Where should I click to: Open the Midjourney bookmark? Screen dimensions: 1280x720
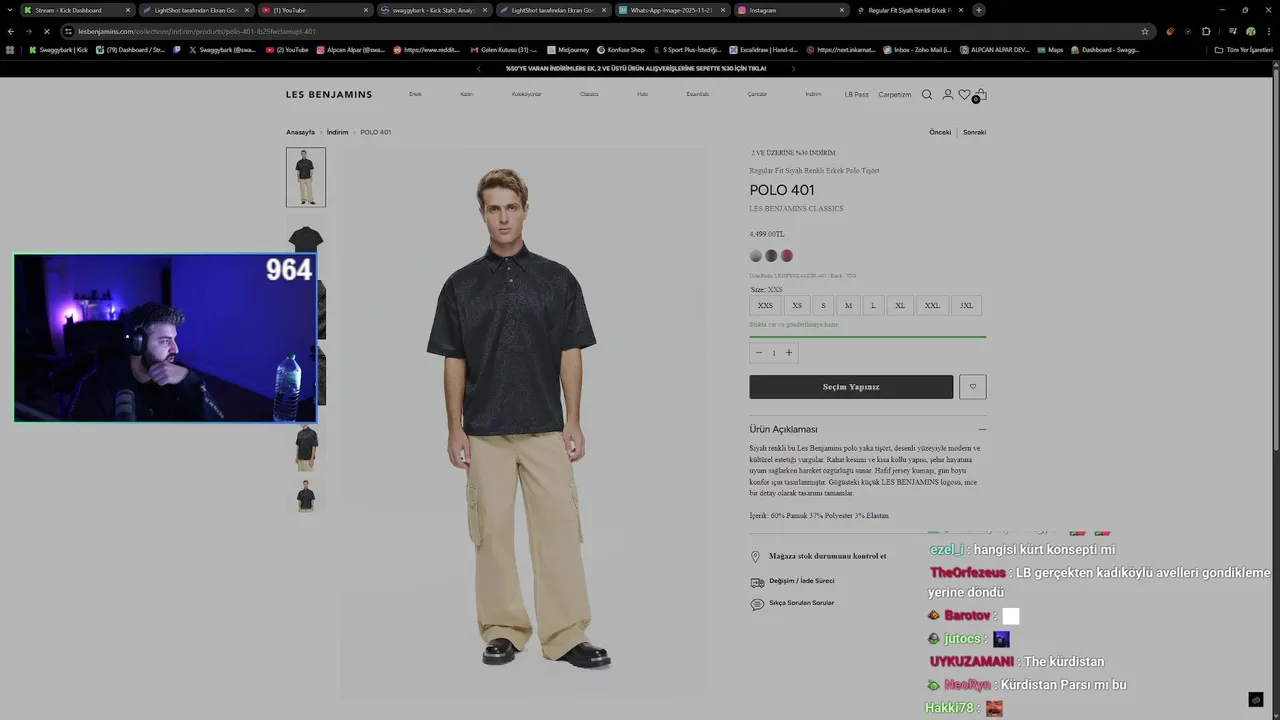tap(568, 49)
